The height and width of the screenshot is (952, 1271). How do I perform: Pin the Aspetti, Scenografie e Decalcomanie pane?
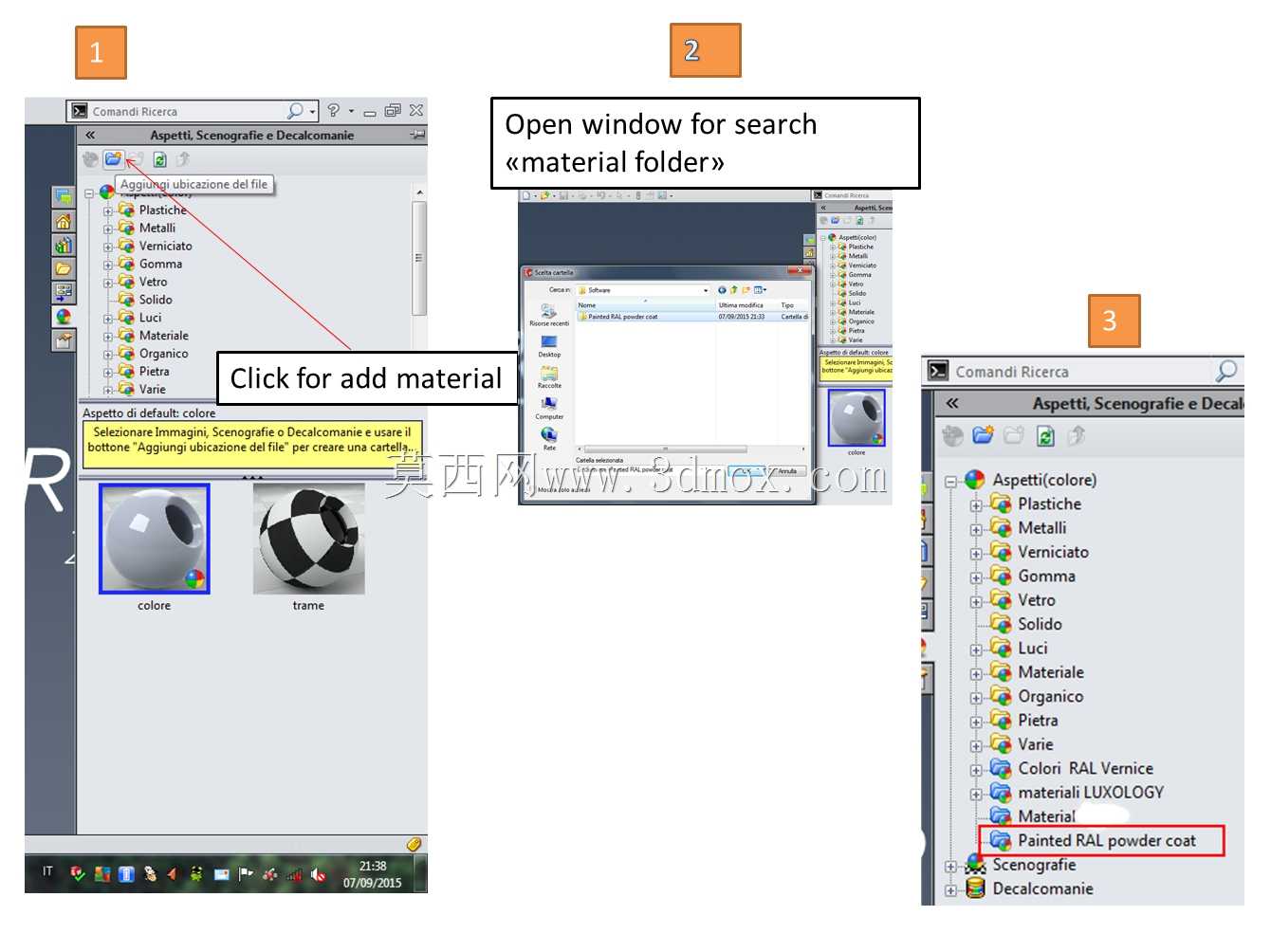417,136
